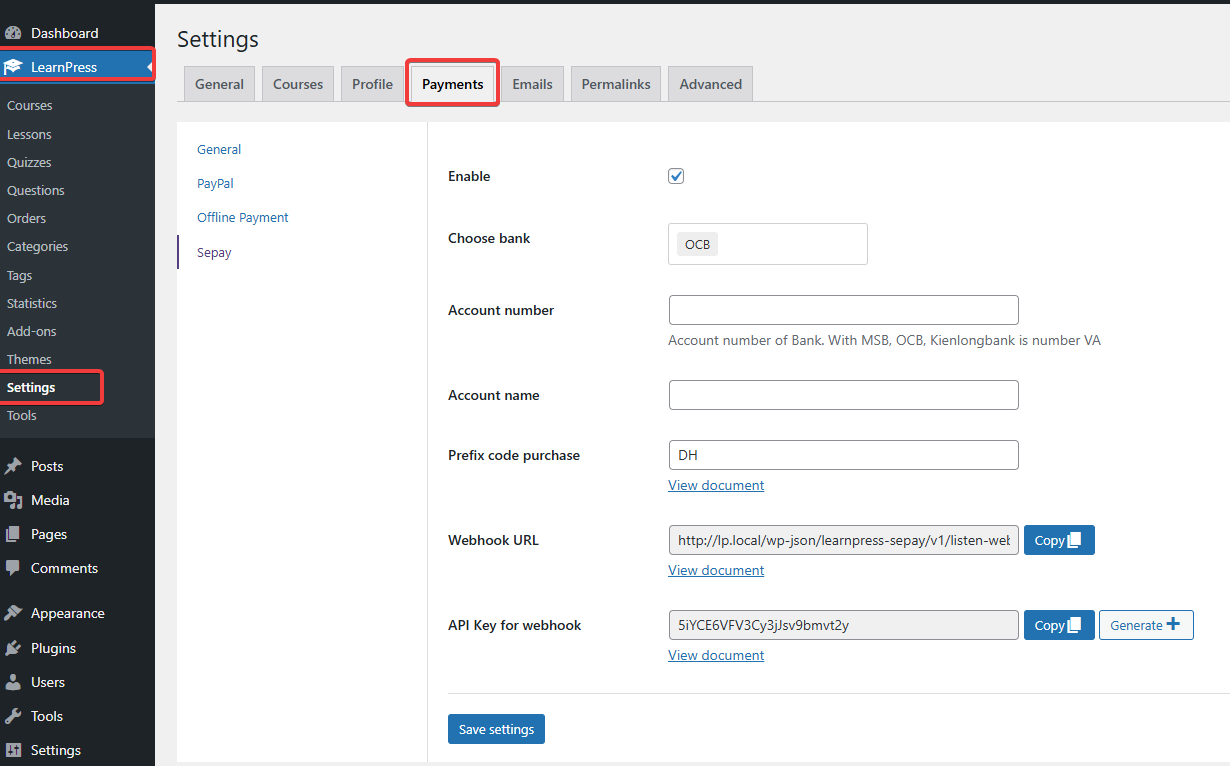
Task: Click the Dashboard gauge icon
Action: pyautogui.click(x=13, y=33)
